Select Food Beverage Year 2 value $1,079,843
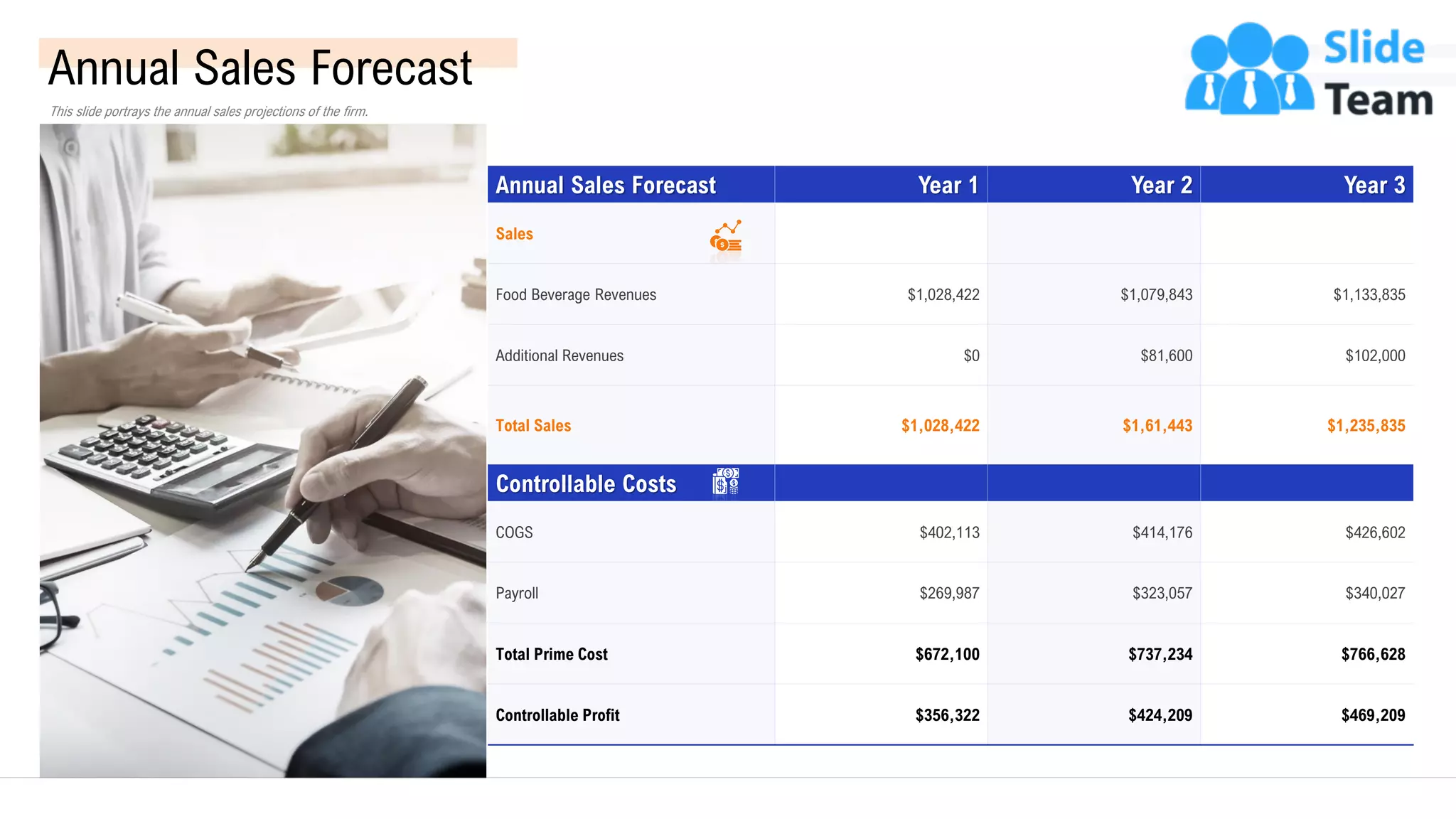The height and width of the screenshot is (819, 1456). pos(1157,295)
